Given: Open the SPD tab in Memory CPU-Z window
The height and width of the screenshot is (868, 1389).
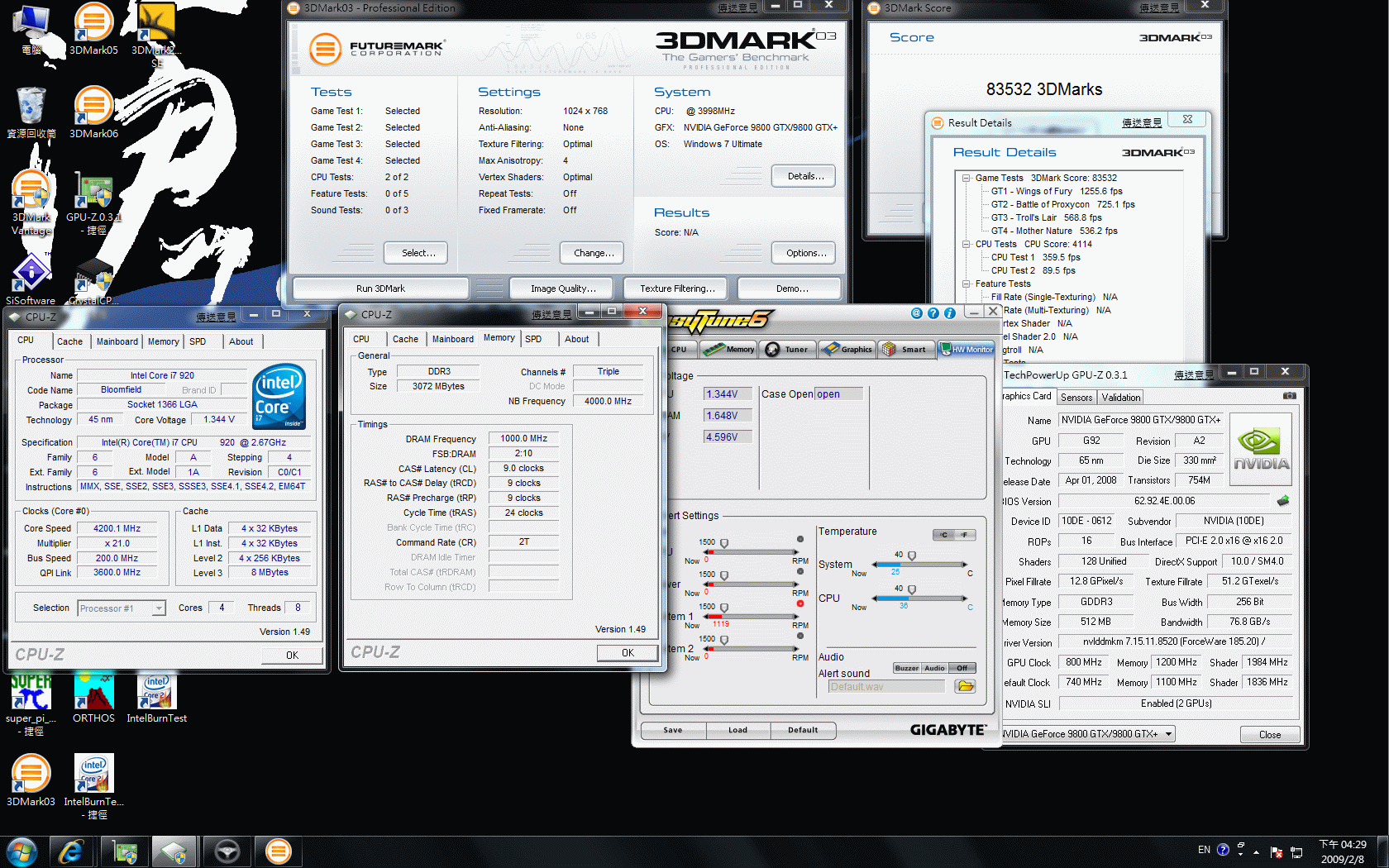Looking at the screenshot, I should pyautogui.click(x=533, y=339).
